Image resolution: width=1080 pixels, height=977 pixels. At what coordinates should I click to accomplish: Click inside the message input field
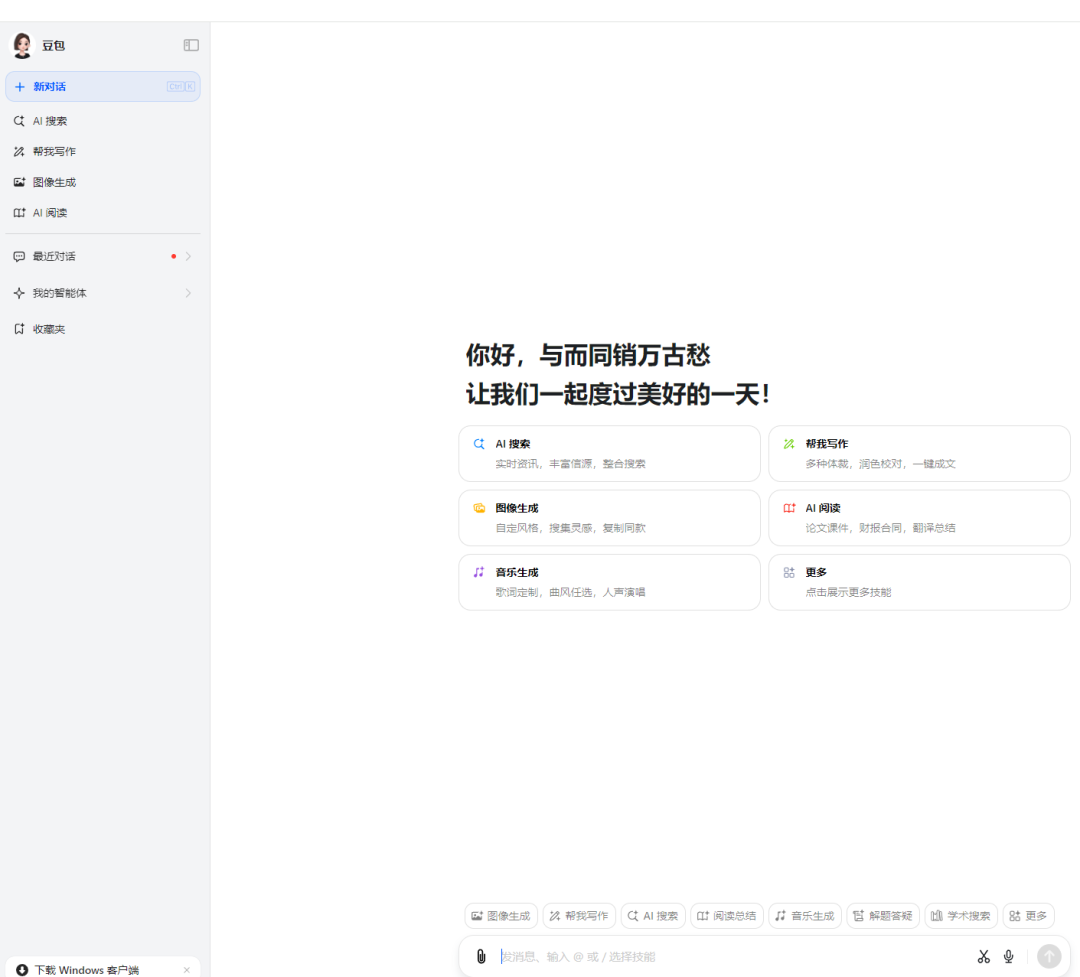(700, 956)
